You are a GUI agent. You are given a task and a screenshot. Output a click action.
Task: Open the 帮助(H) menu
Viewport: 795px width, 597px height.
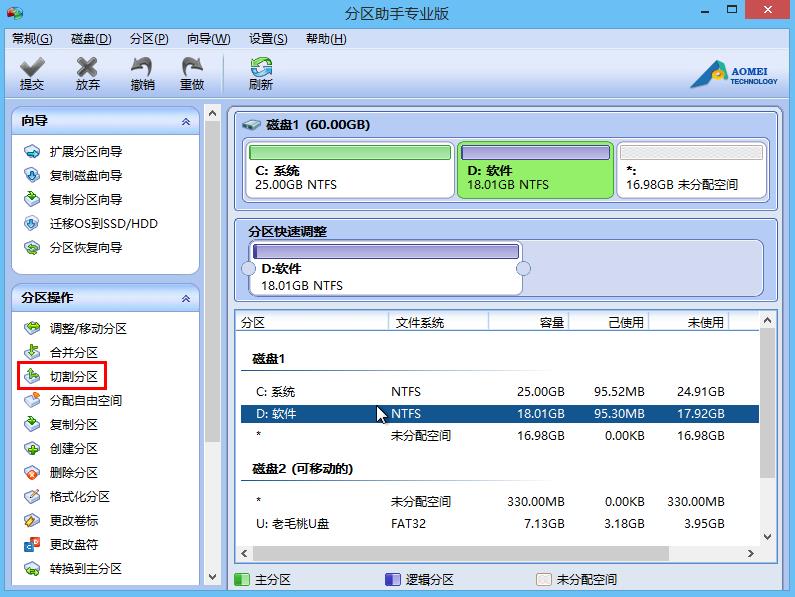(326, 39)
